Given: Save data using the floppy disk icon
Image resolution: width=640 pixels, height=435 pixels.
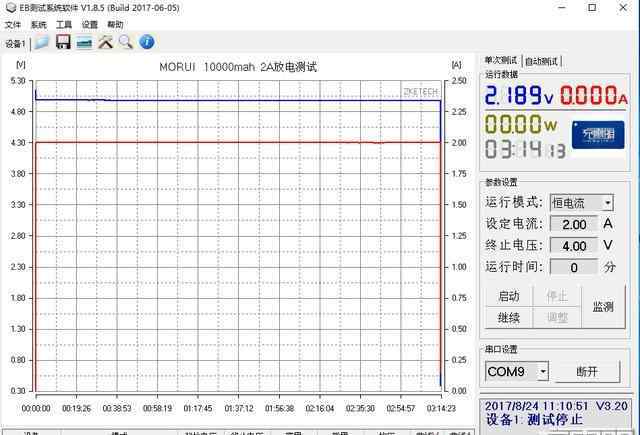Looking at the screenshot, I should [x=63, y=42].
